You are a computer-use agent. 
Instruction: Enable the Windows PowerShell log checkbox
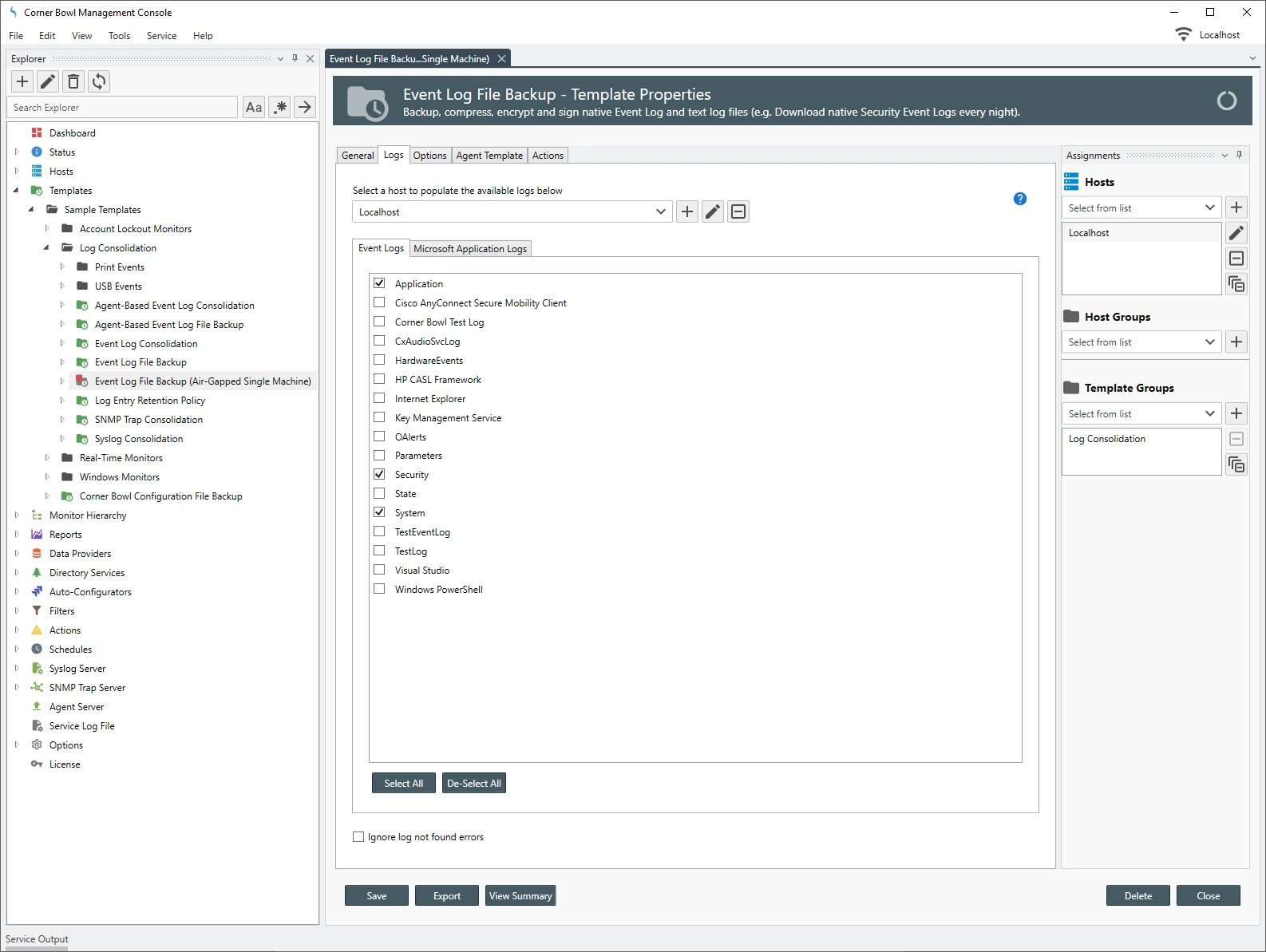point(380,590)
